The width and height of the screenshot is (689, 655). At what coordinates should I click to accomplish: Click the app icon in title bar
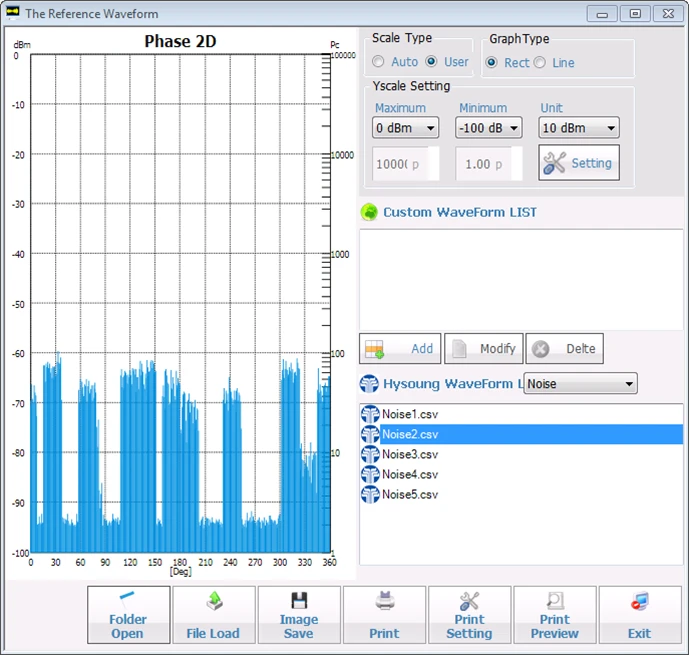pos(12,12)
